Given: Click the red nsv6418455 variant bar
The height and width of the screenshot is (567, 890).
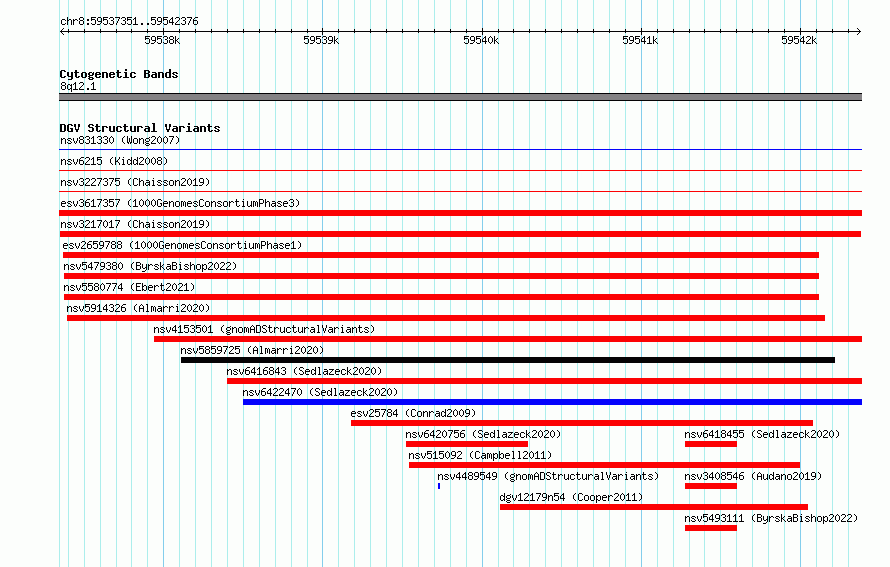Looking at the screenshot, I should click(x=711, y=444).
